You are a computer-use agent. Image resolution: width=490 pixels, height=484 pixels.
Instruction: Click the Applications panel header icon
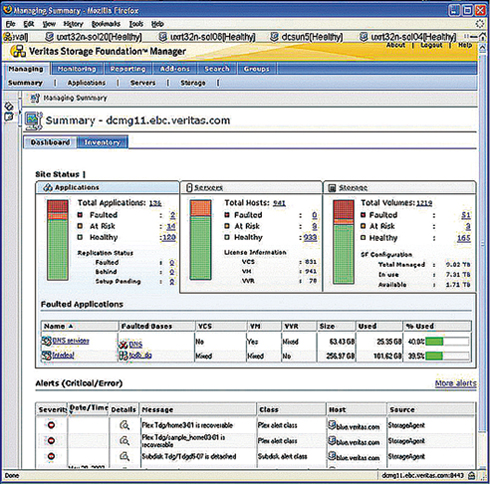tap(48, 188)
